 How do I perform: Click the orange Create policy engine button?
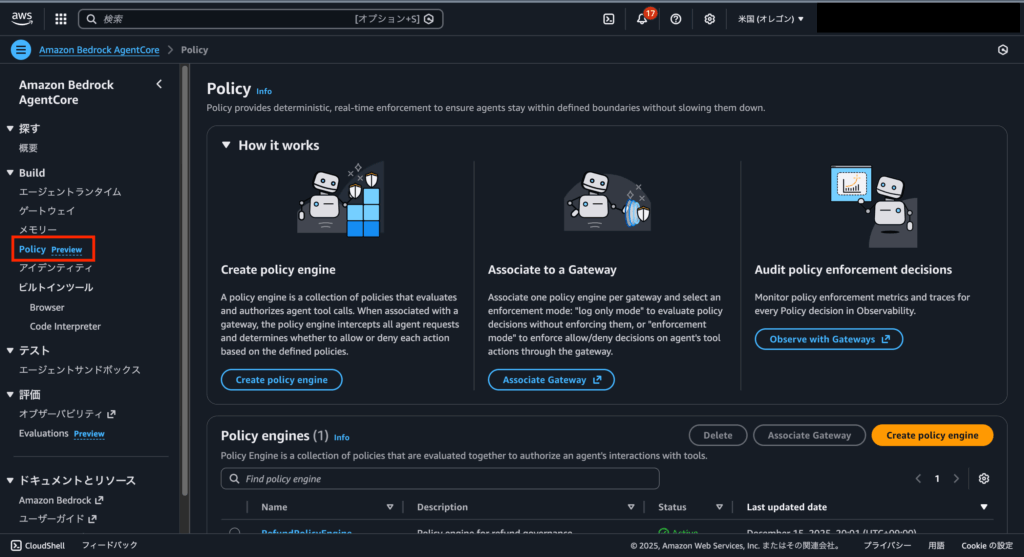(x=931, y=435)
